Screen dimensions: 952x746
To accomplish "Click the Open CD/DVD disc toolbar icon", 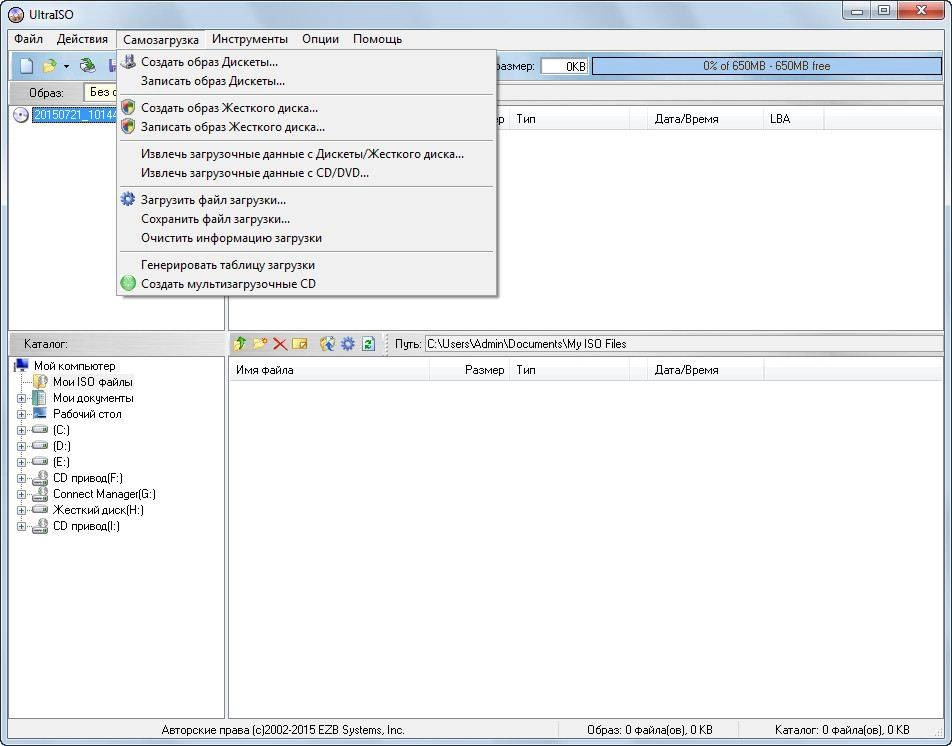I will [88, 66].
